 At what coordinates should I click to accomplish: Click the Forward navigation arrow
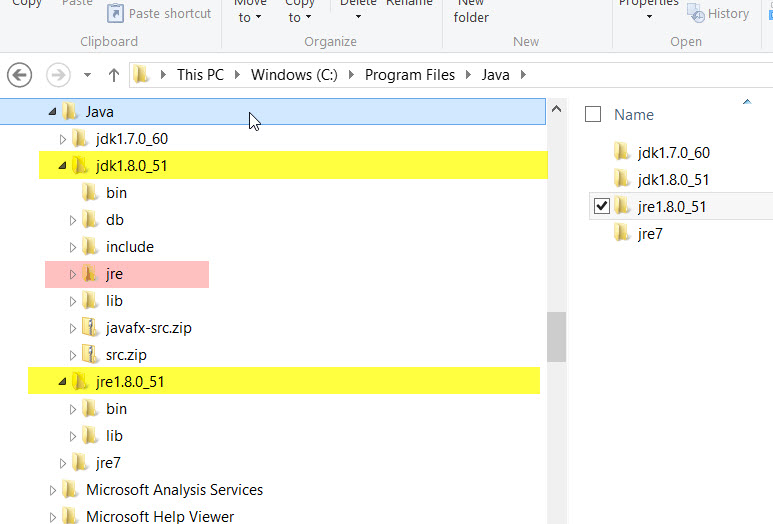point(58,75)
